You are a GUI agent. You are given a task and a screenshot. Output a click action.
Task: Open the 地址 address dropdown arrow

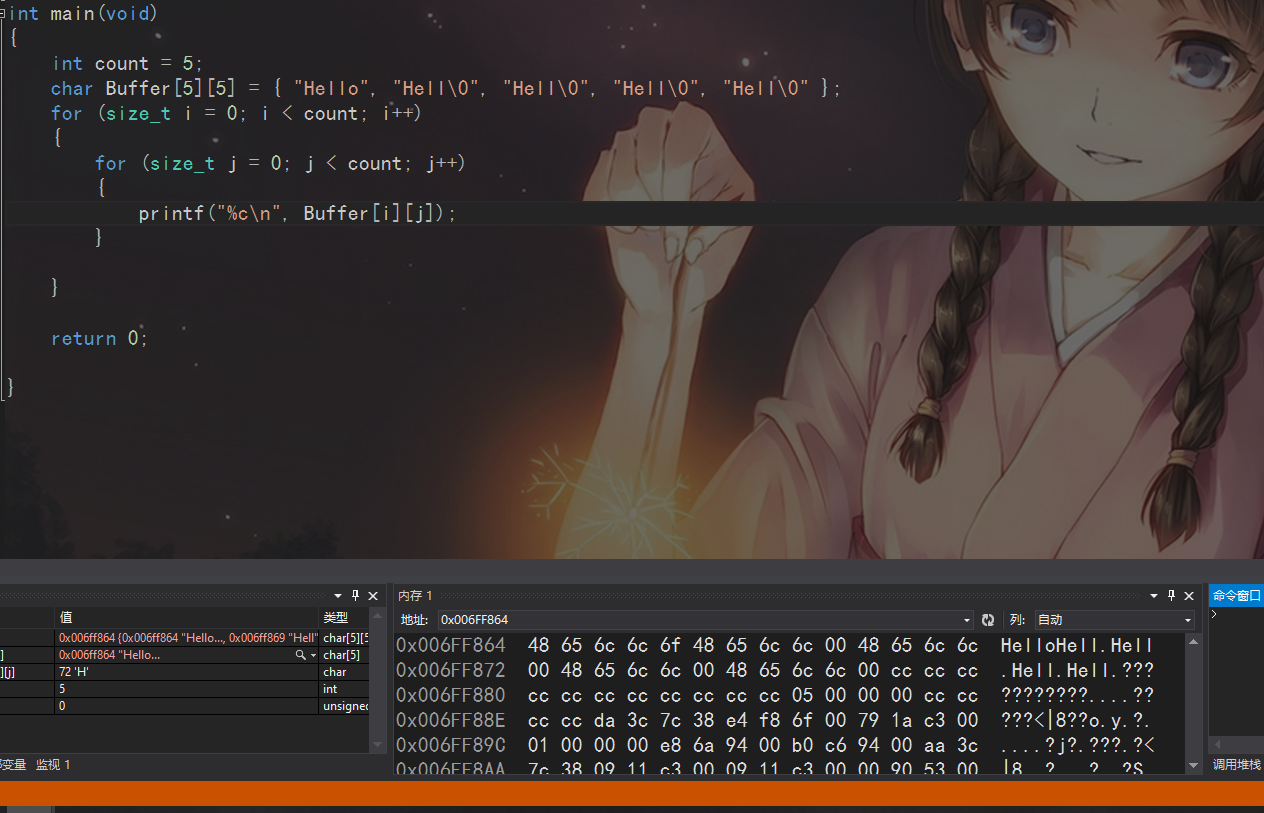point(966,620)
